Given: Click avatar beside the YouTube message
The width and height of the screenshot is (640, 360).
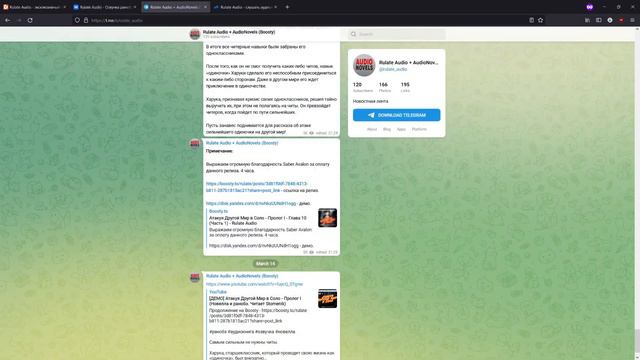Looking at the screenshot, I should click(195, 278).
